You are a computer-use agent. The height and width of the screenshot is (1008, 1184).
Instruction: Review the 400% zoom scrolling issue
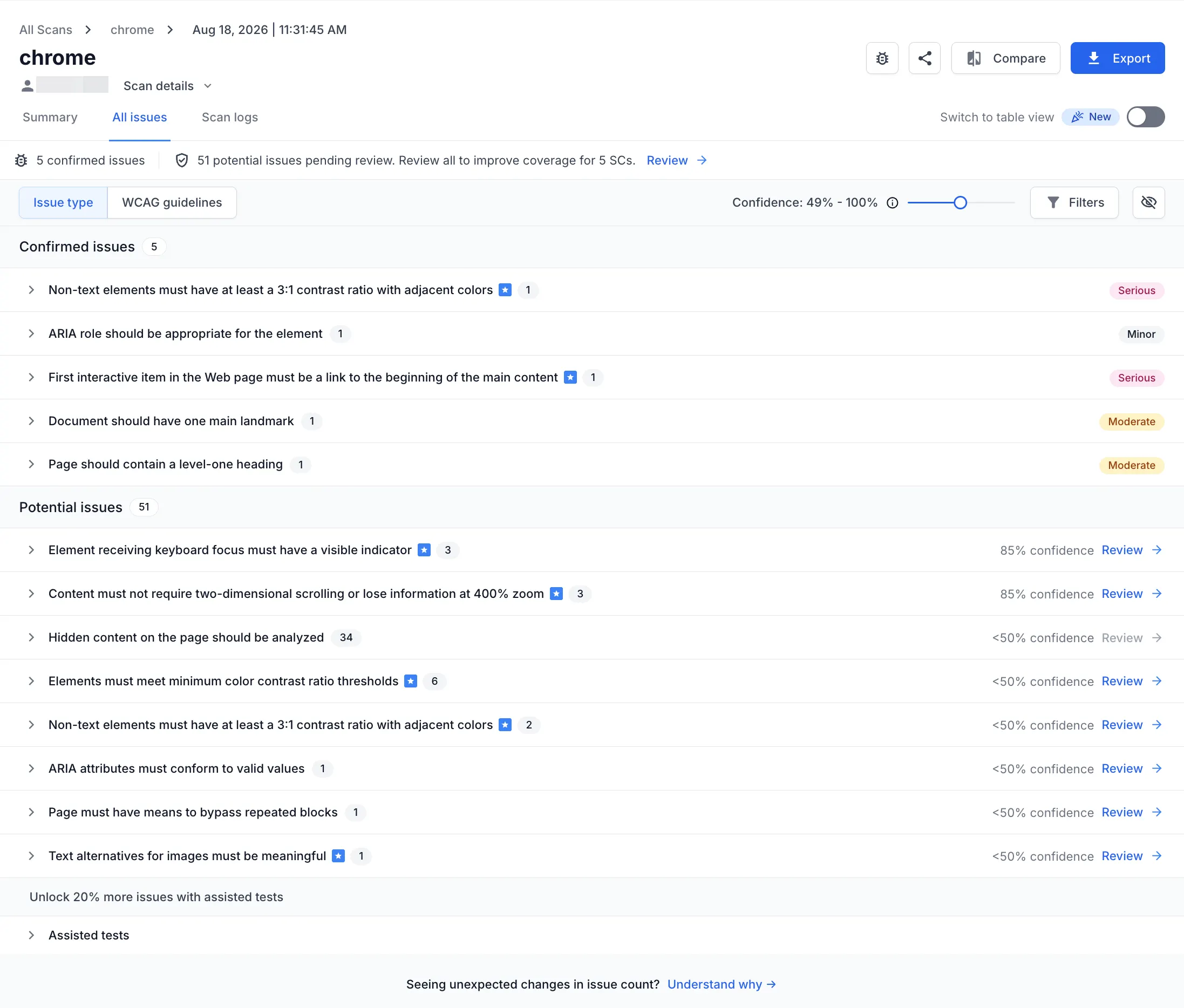click(x=1132, y=594)
